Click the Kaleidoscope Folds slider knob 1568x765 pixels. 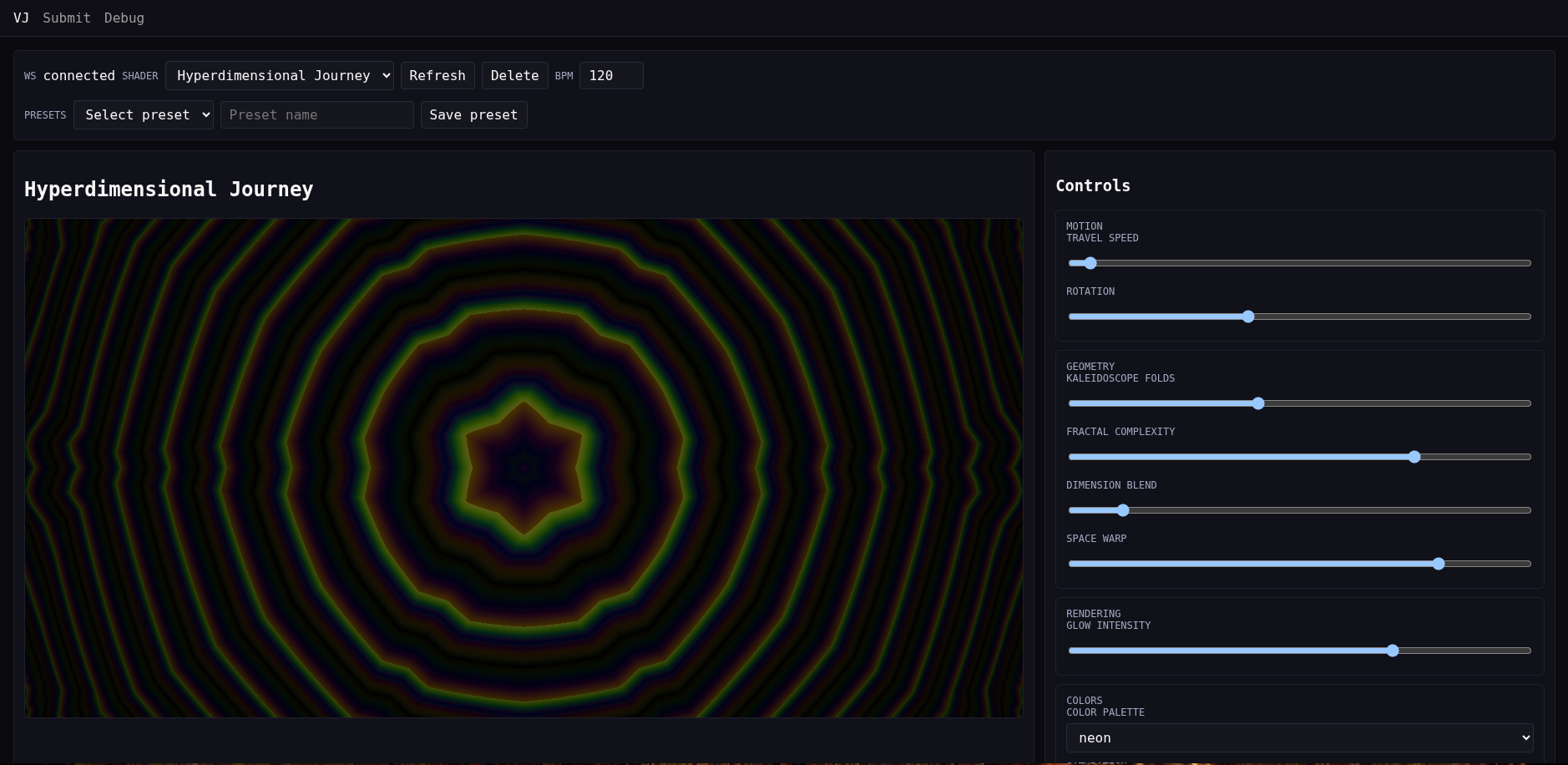pos(1258,403)
